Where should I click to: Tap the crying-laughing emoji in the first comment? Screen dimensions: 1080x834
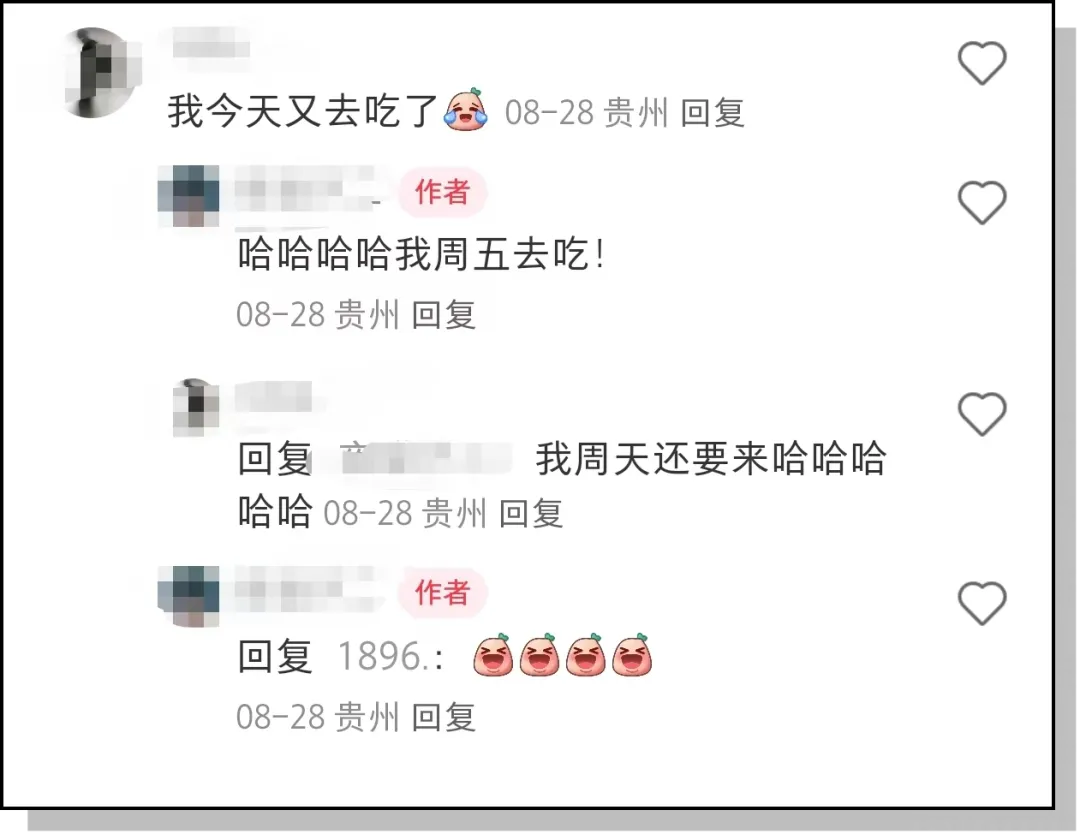tap(466, 110)
